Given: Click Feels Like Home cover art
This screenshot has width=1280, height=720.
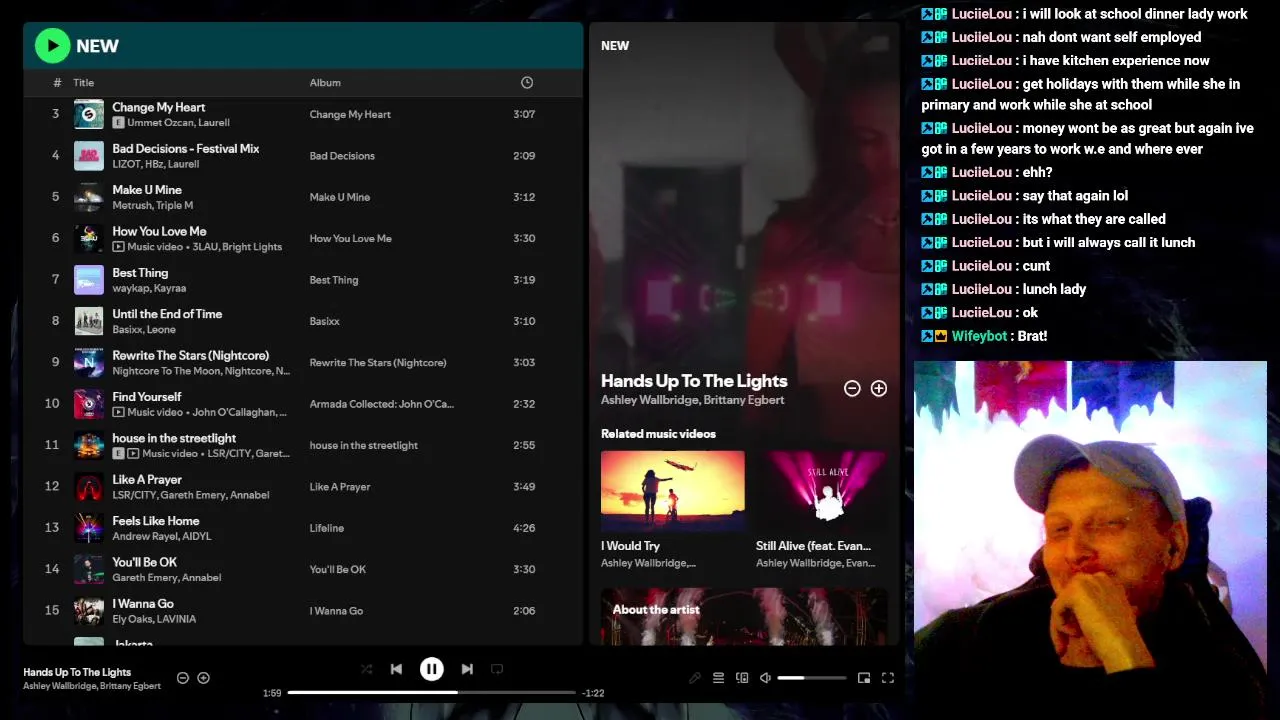Looking at the screenshot, I should pyautogui.click(x=89, y=528).
